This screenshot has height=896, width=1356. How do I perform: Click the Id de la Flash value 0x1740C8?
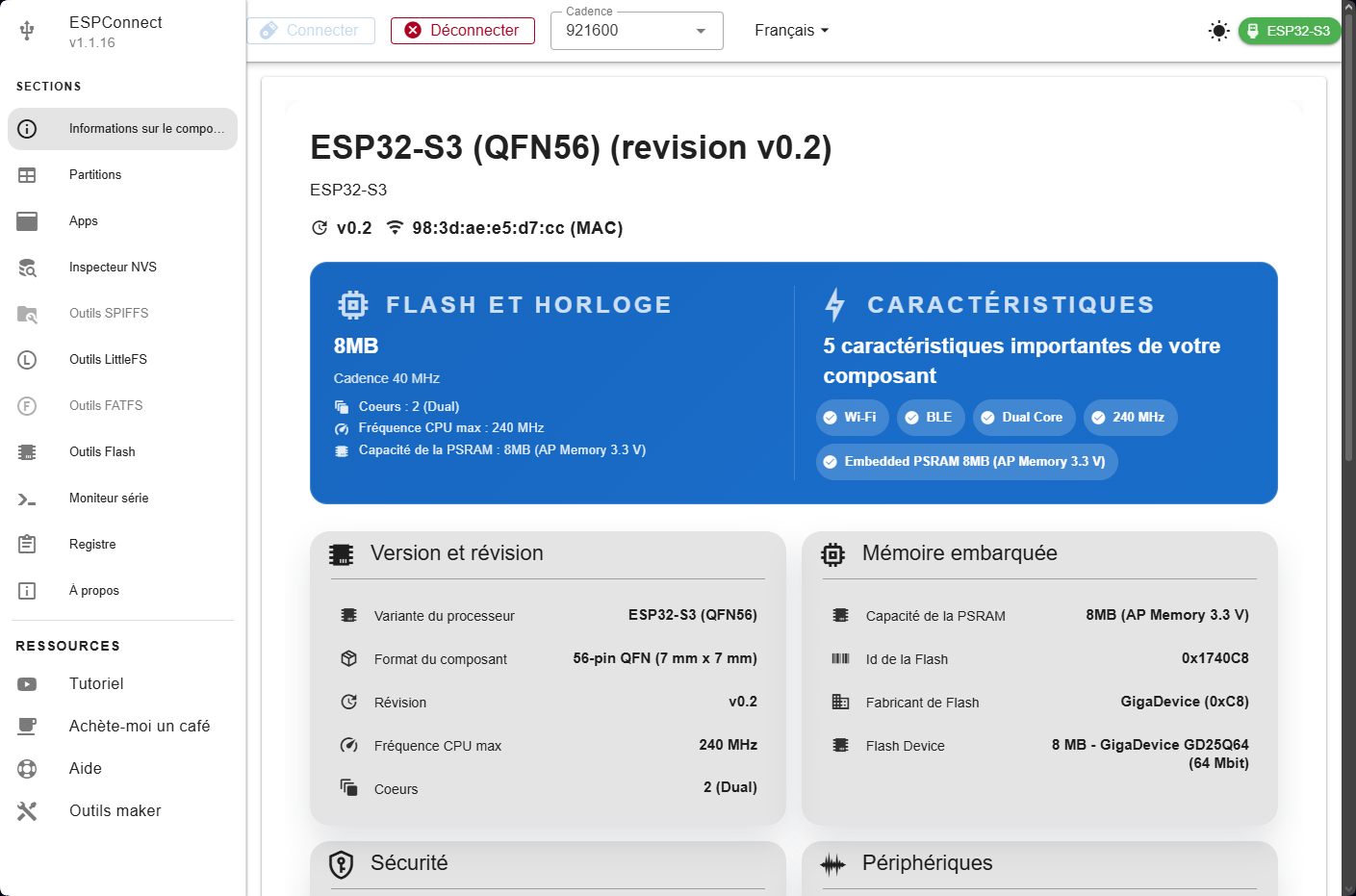tap(1215, 658)
